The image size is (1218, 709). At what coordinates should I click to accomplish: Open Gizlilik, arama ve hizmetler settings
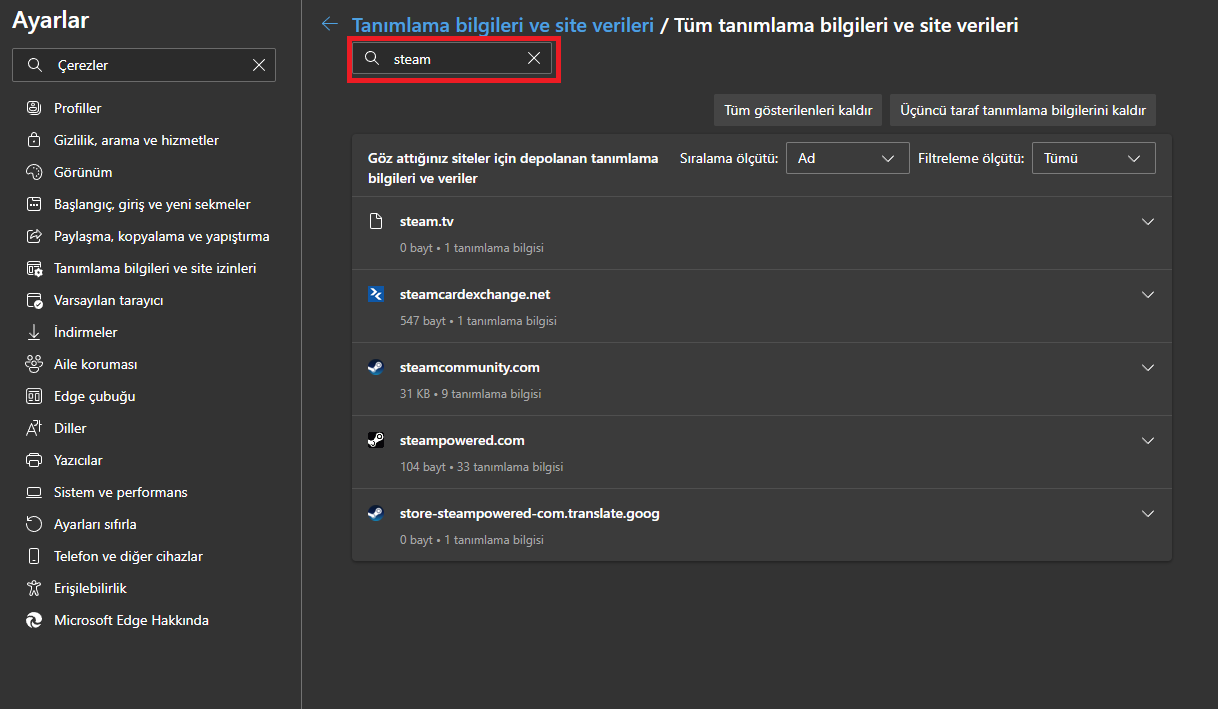(x=136, y=140)
